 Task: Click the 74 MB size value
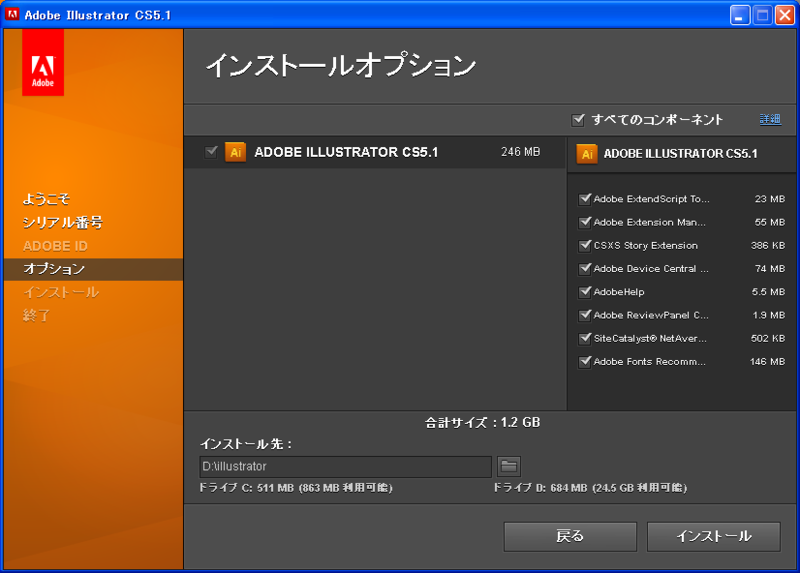[770, 269]
